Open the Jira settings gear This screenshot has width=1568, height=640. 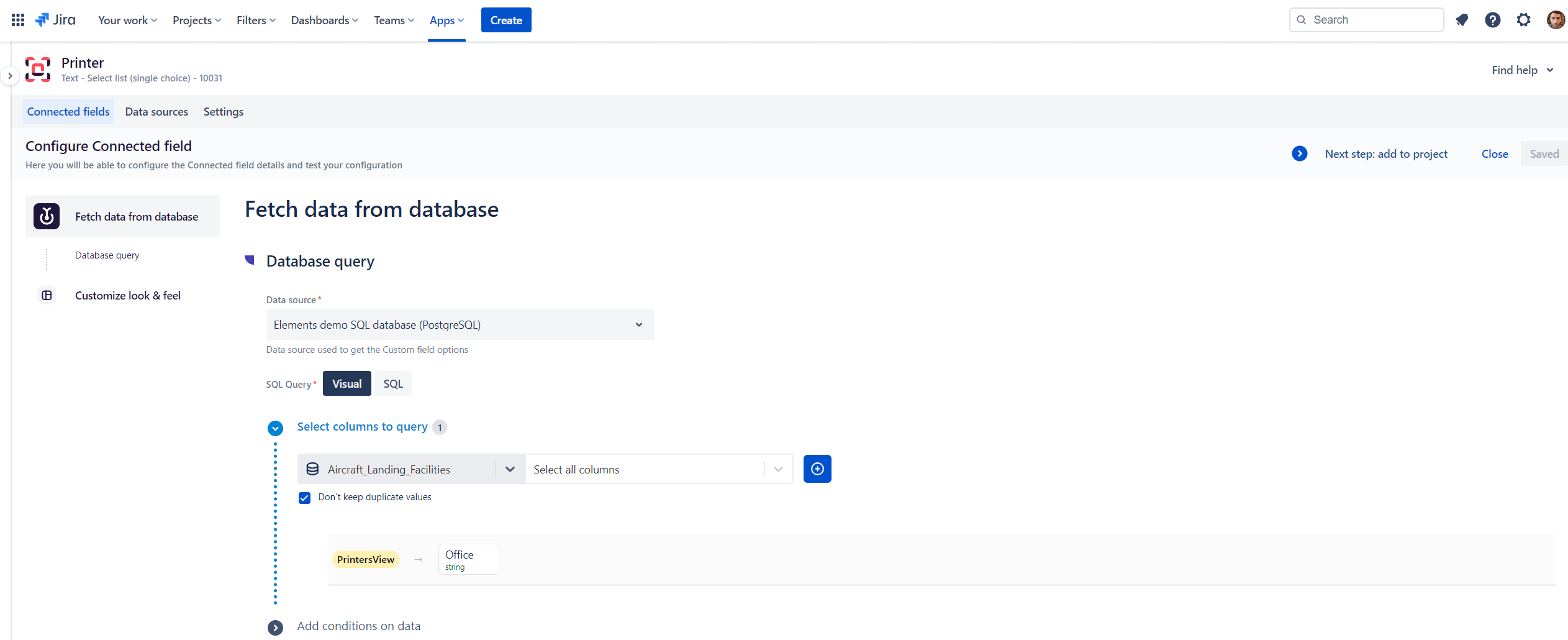pyautogui.click(x=1523, y=20)
